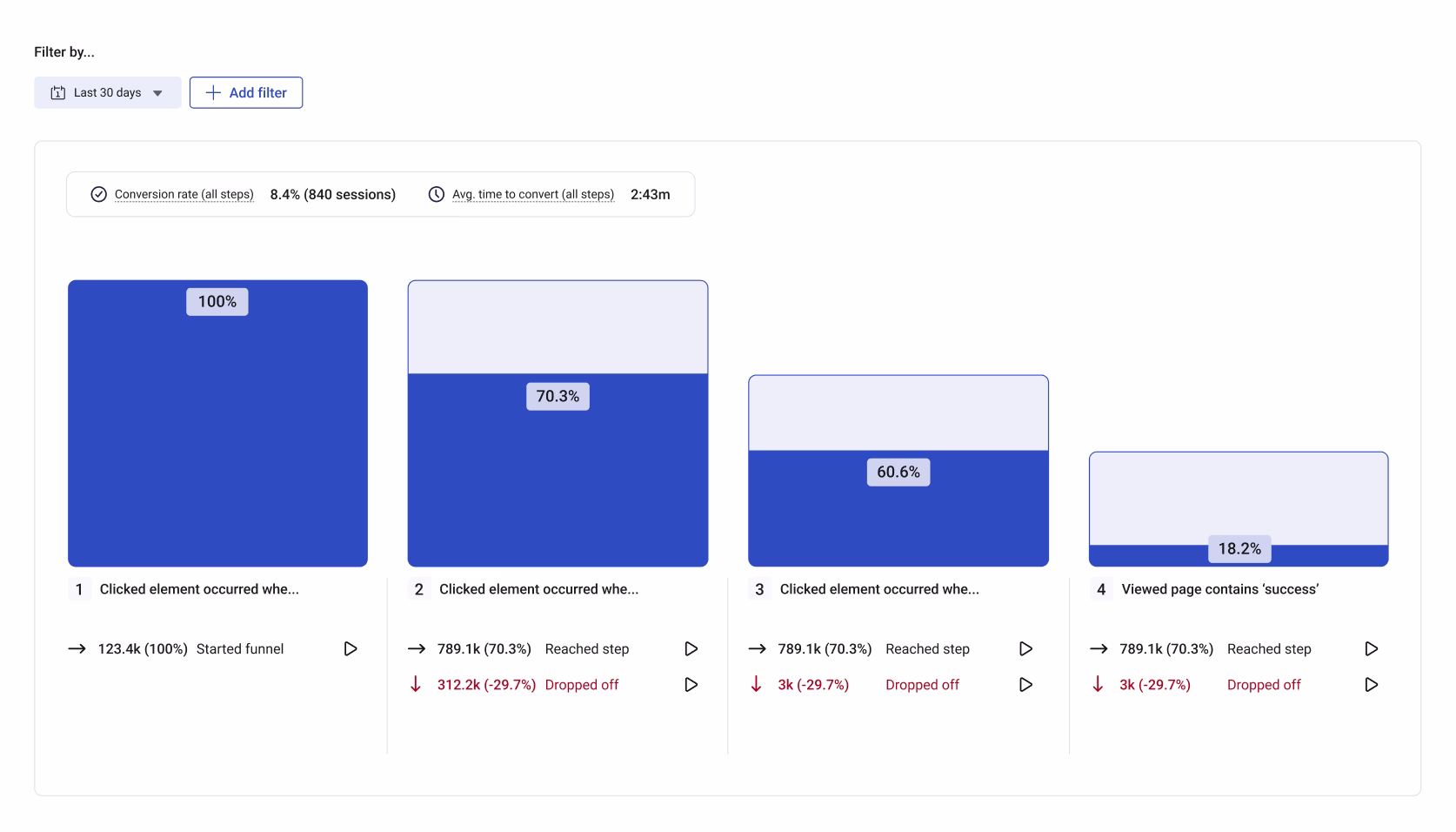Click the 100% funnel bar for step 1
This screenshot has width=1456, height=832.
coord(217,423)
